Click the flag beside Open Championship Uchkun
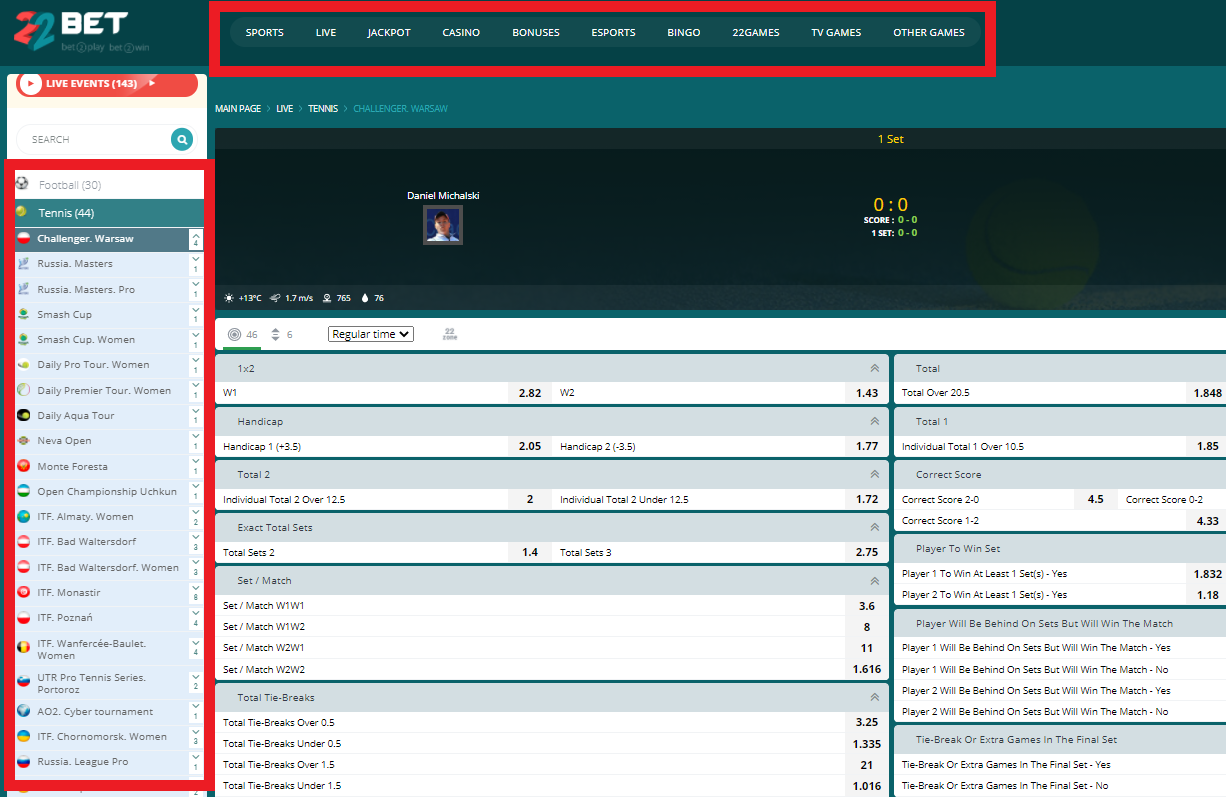 click(23, 491)
